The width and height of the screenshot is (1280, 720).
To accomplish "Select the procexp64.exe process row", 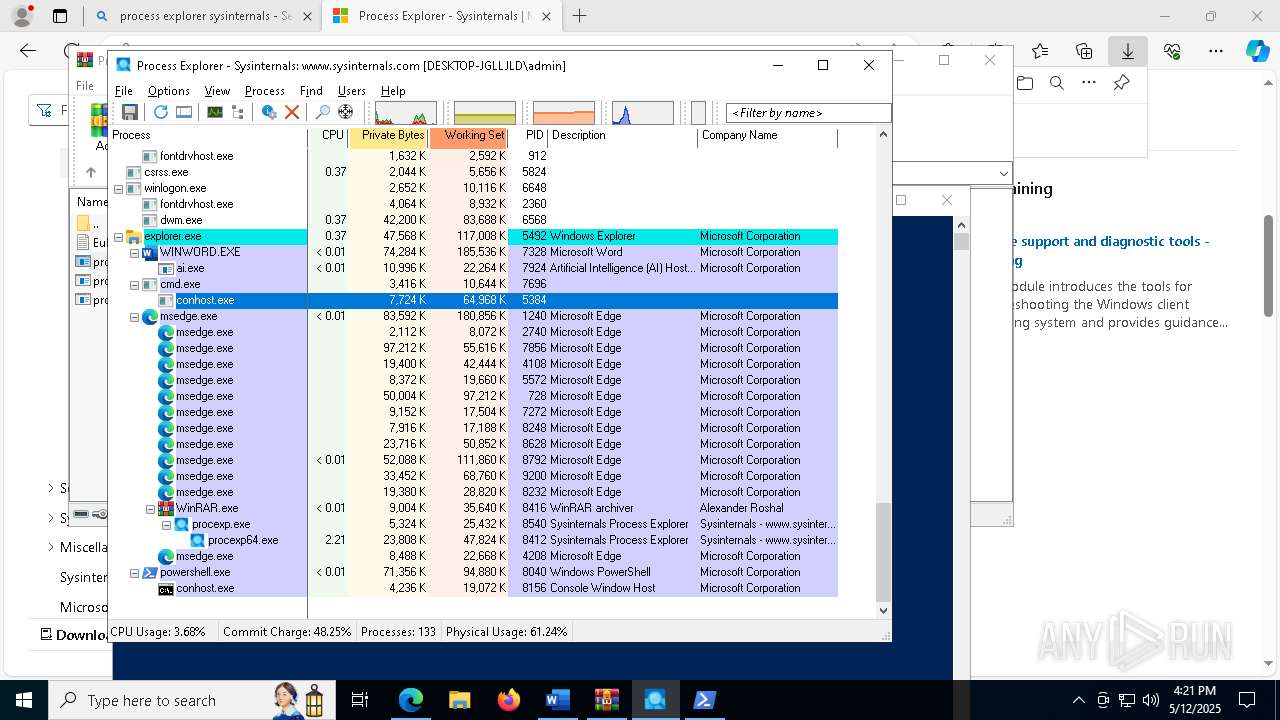I will point(473,540).
